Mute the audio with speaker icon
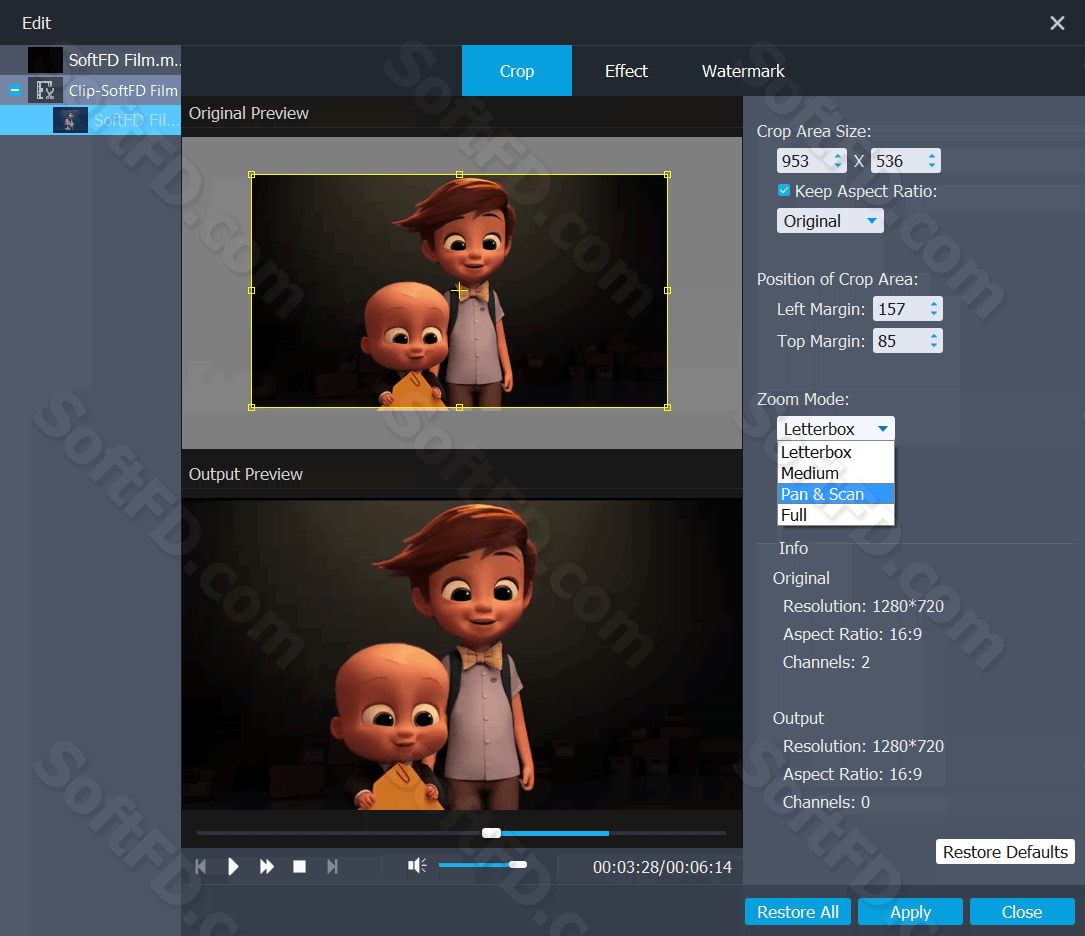The image size is (1085, 936). pos(417,865)
